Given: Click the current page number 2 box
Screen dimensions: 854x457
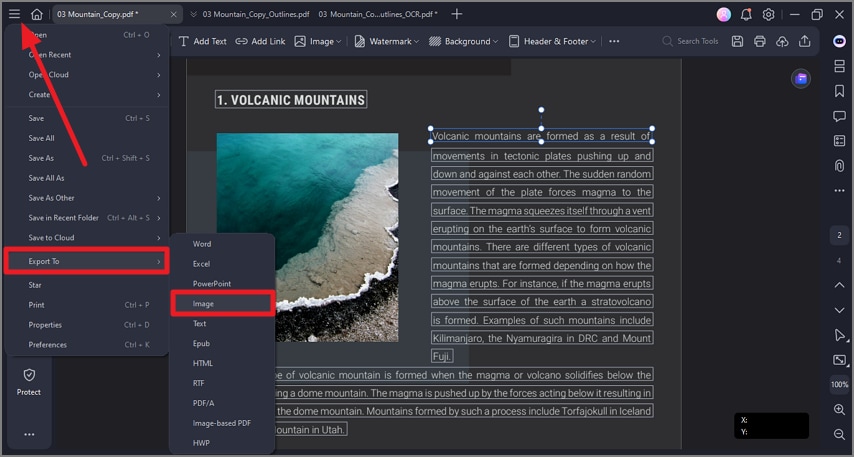Looking at the screenshot, I should click(839, 235).
